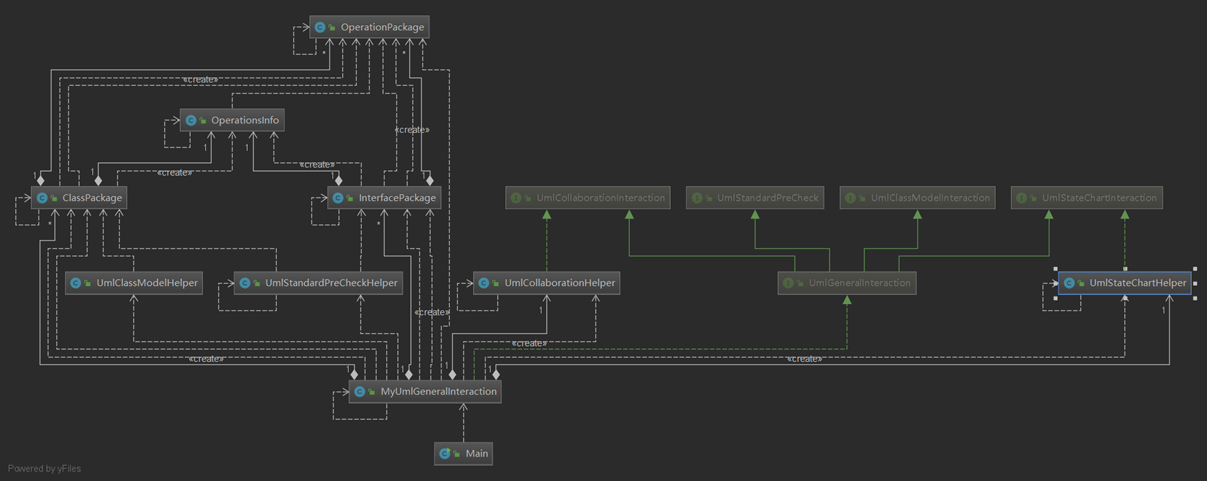Viewport: 1207px width, 481px height.
Task: Click the class icon on ClassPackage node
Action: 42,198
